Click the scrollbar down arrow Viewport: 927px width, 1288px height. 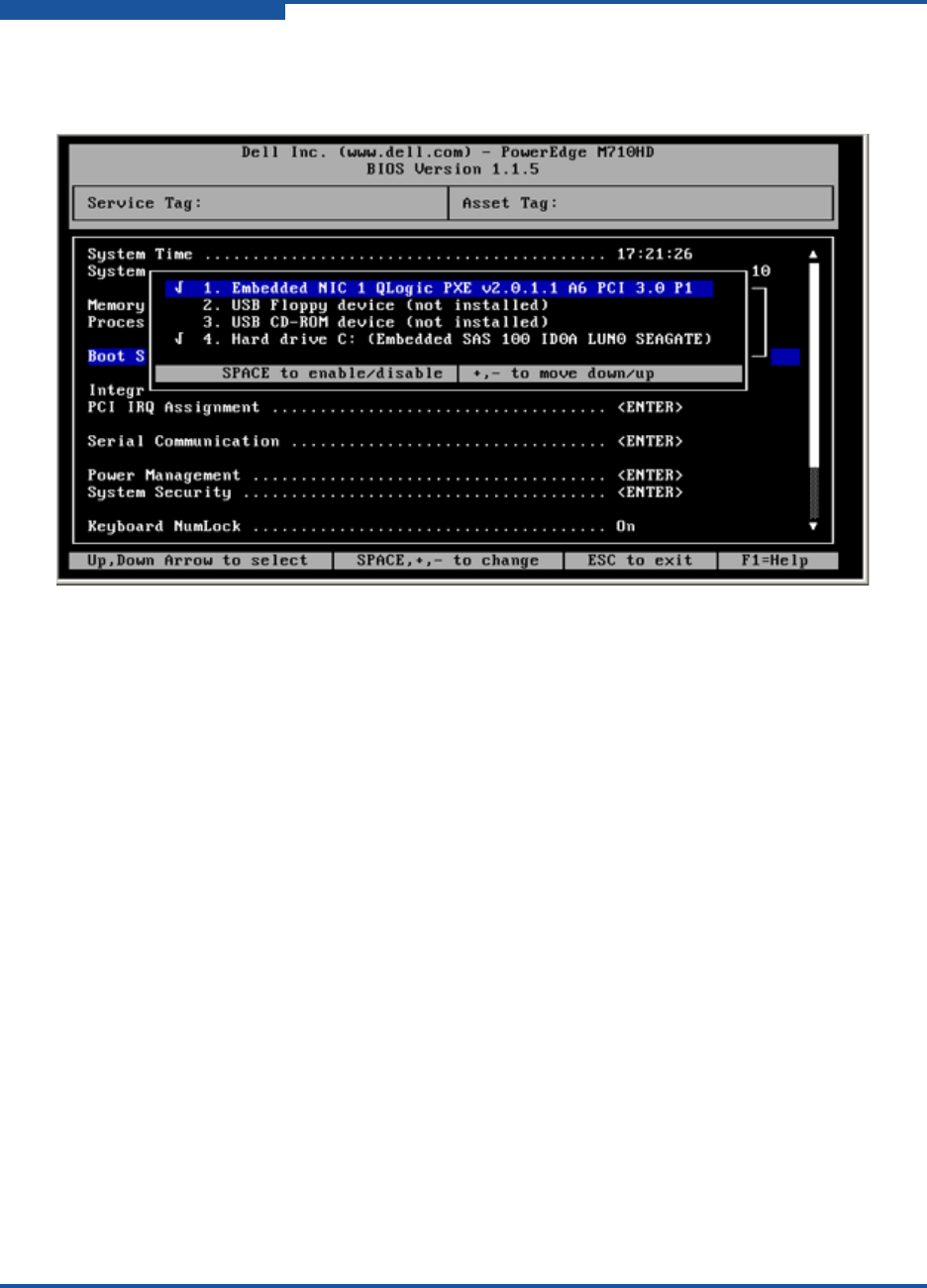tap(814, 526)
